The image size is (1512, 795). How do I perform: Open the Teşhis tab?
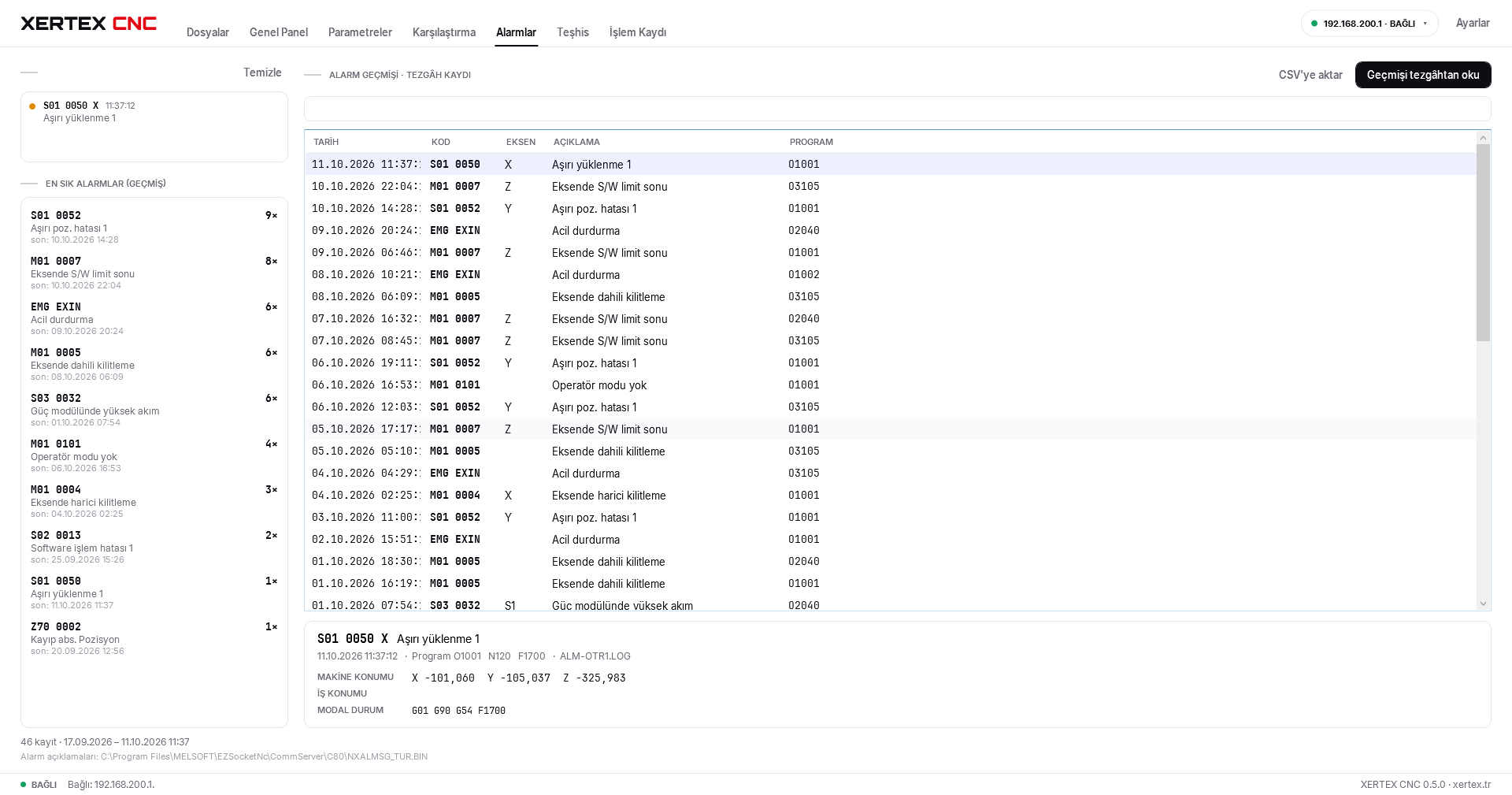click(573, 32)
